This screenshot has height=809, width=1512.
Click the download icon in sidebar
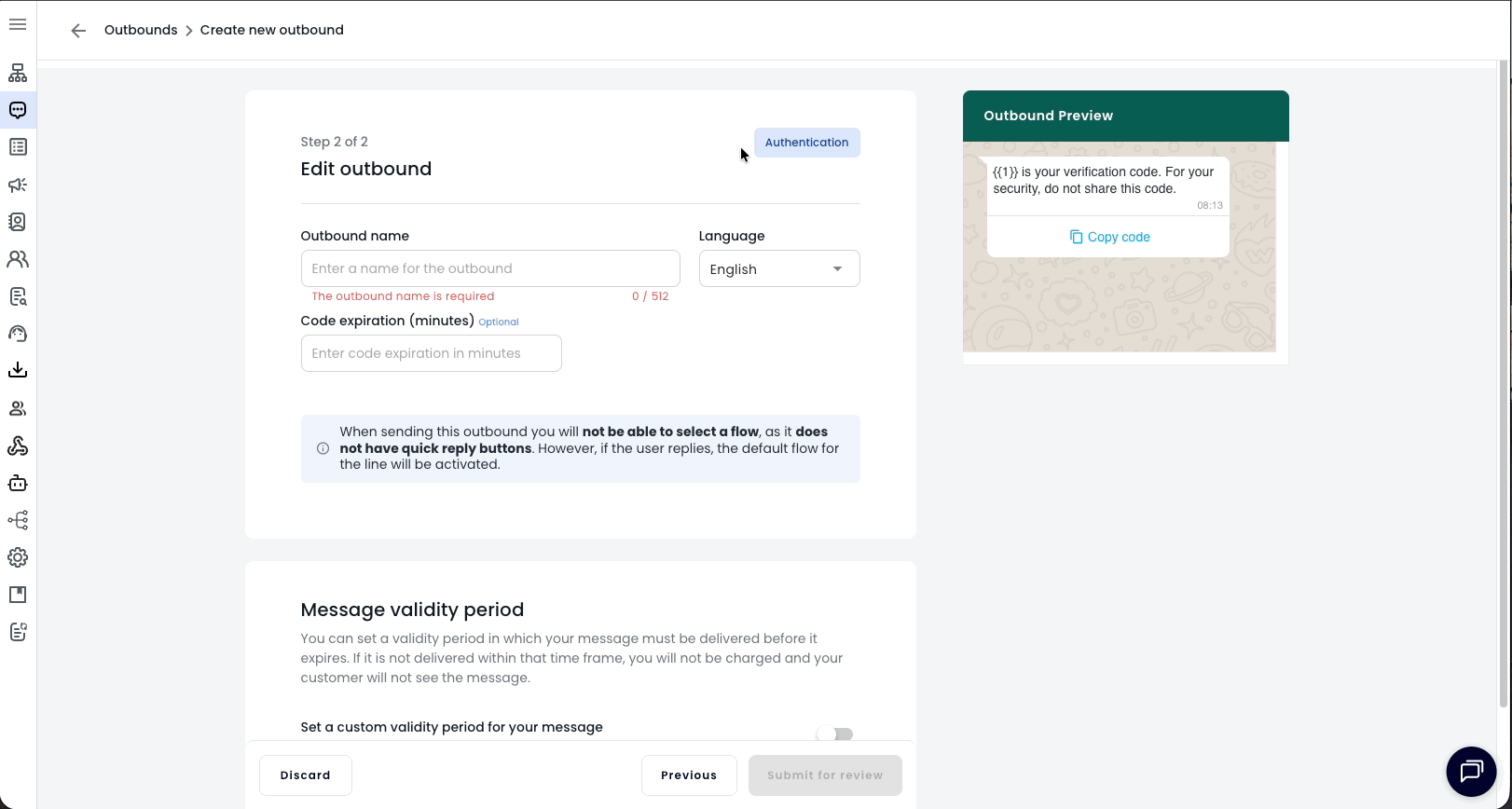coord(18,370)
